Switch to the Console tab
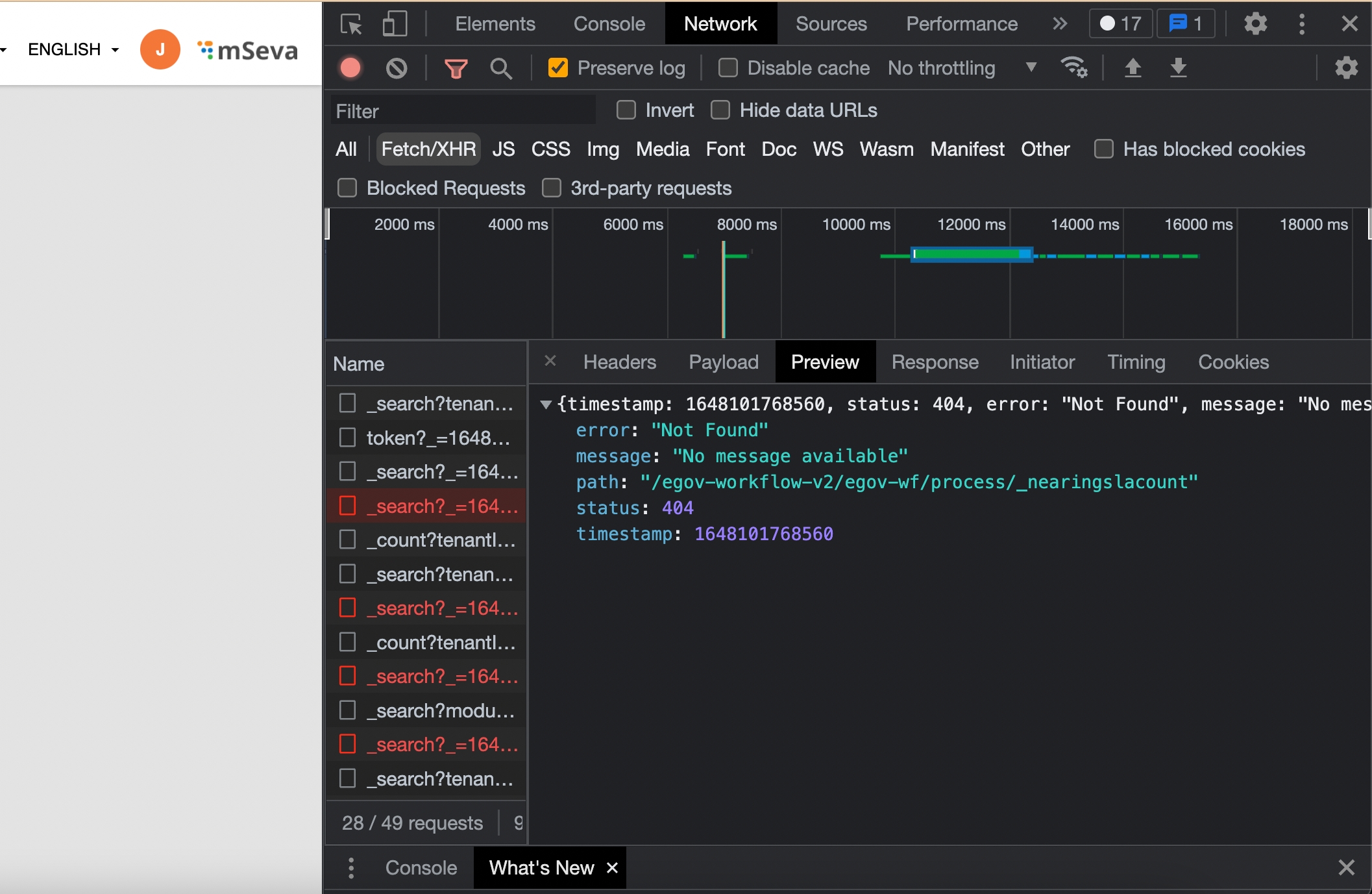Screen dimensions: 1372x894 (609, 24)
